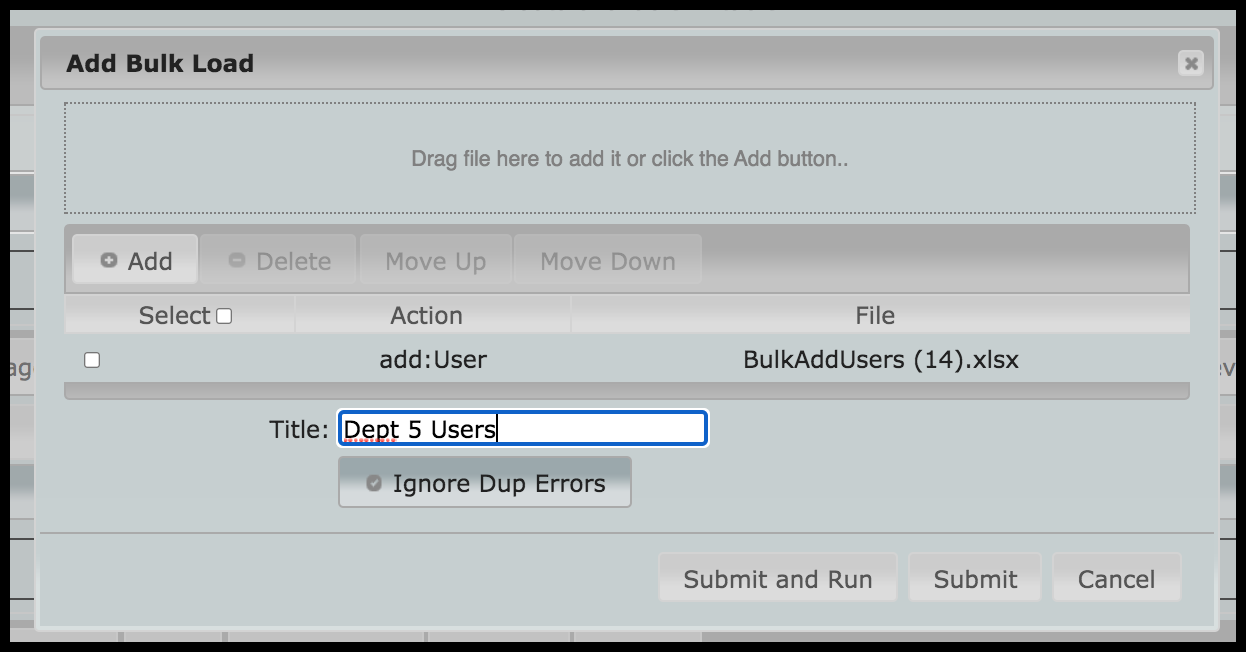Click the File column header
1246x652 pixels.
[x=875, y=315]
